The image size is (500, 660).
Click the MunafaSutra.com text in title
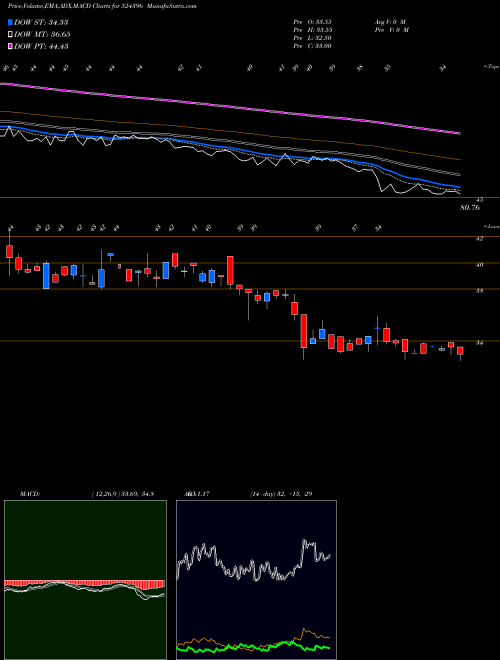pyautogui.click(x=174, y=6)
